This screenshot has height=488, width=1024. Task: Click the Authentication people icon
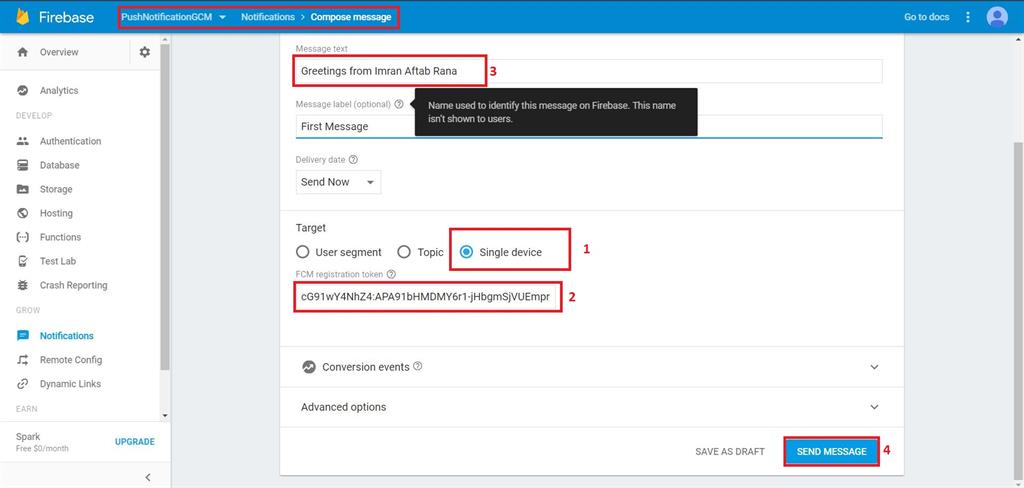pyautogui.click(x=23, y=141)
